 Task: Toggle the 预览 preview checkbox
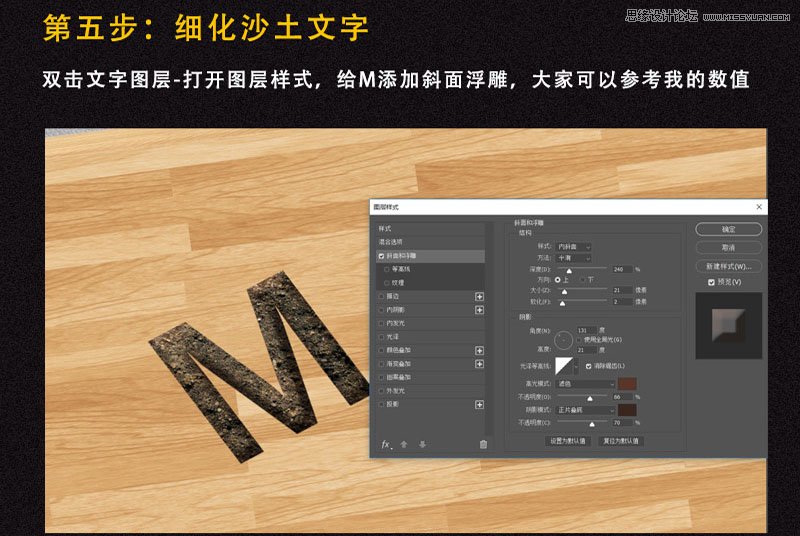(711, 282)
